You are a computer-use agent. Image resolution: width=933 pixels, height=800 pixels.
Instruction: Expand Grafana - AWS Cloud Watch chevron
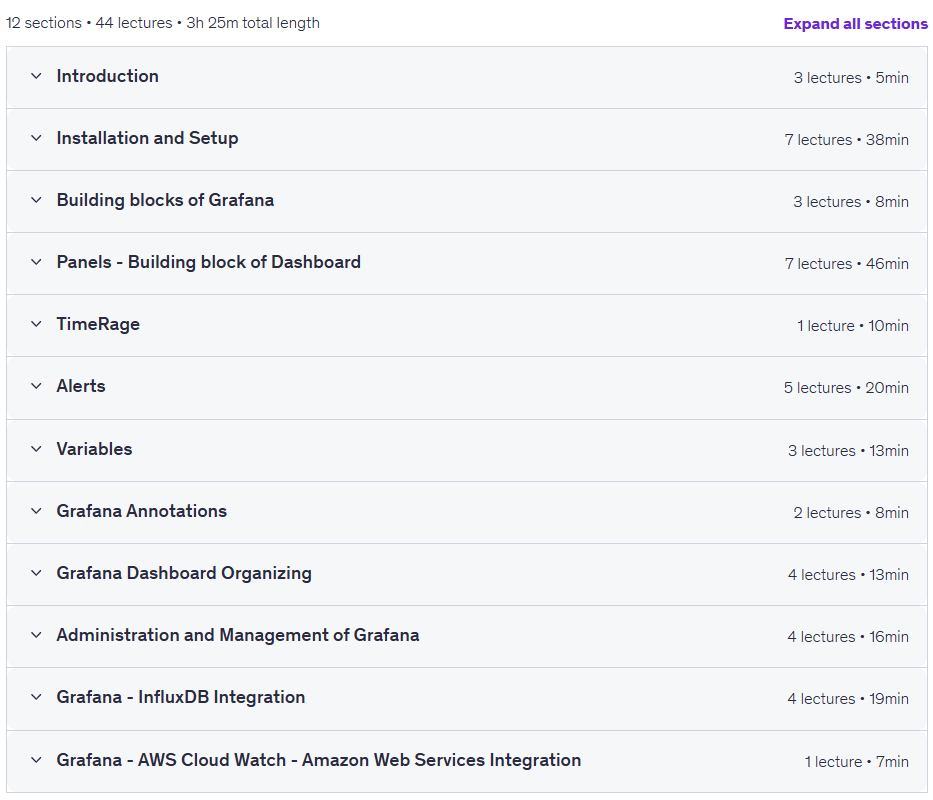[x=36, y=760]
